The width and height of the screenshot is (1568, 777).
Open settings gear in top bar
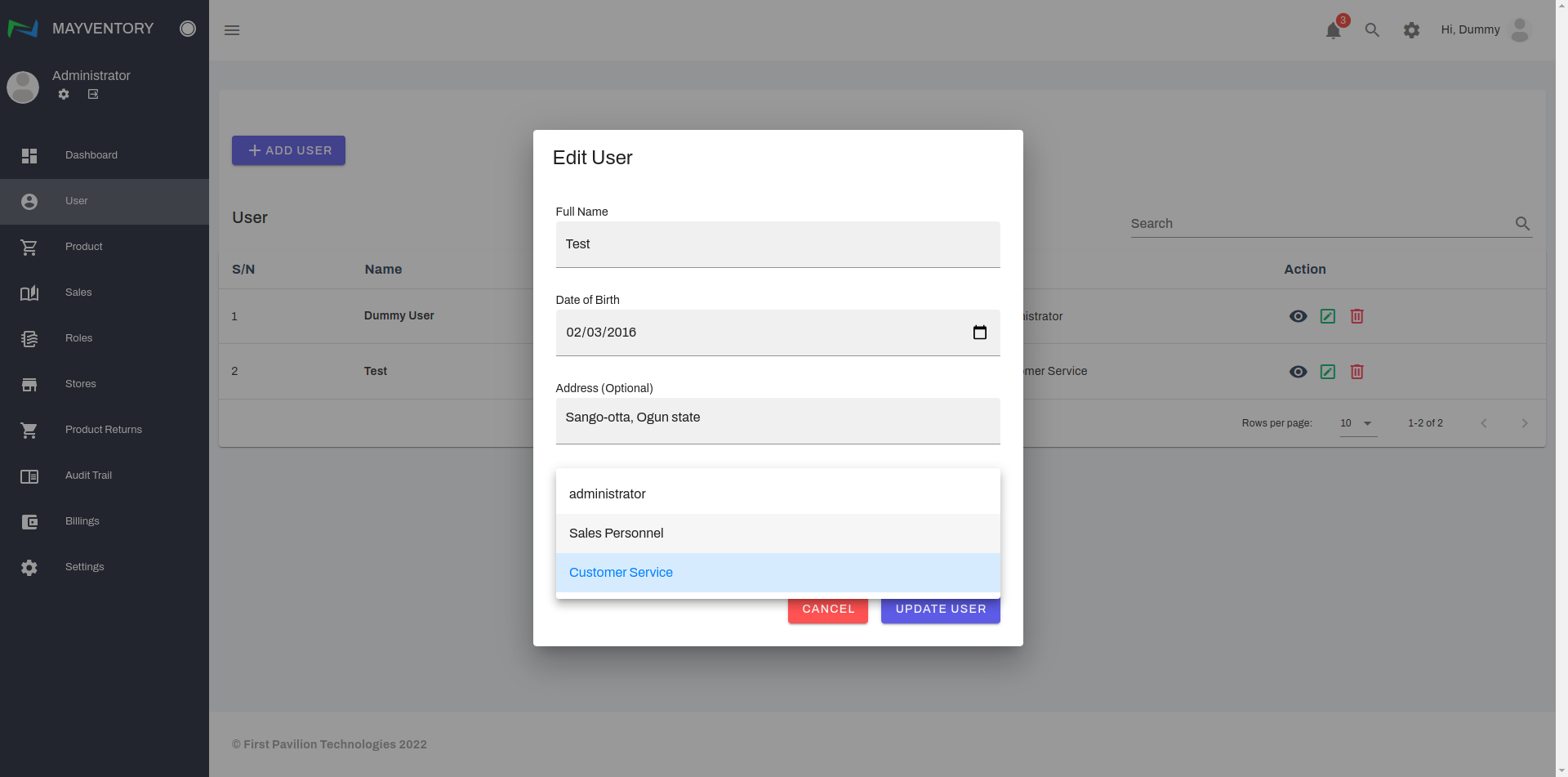click(1411, 30)
